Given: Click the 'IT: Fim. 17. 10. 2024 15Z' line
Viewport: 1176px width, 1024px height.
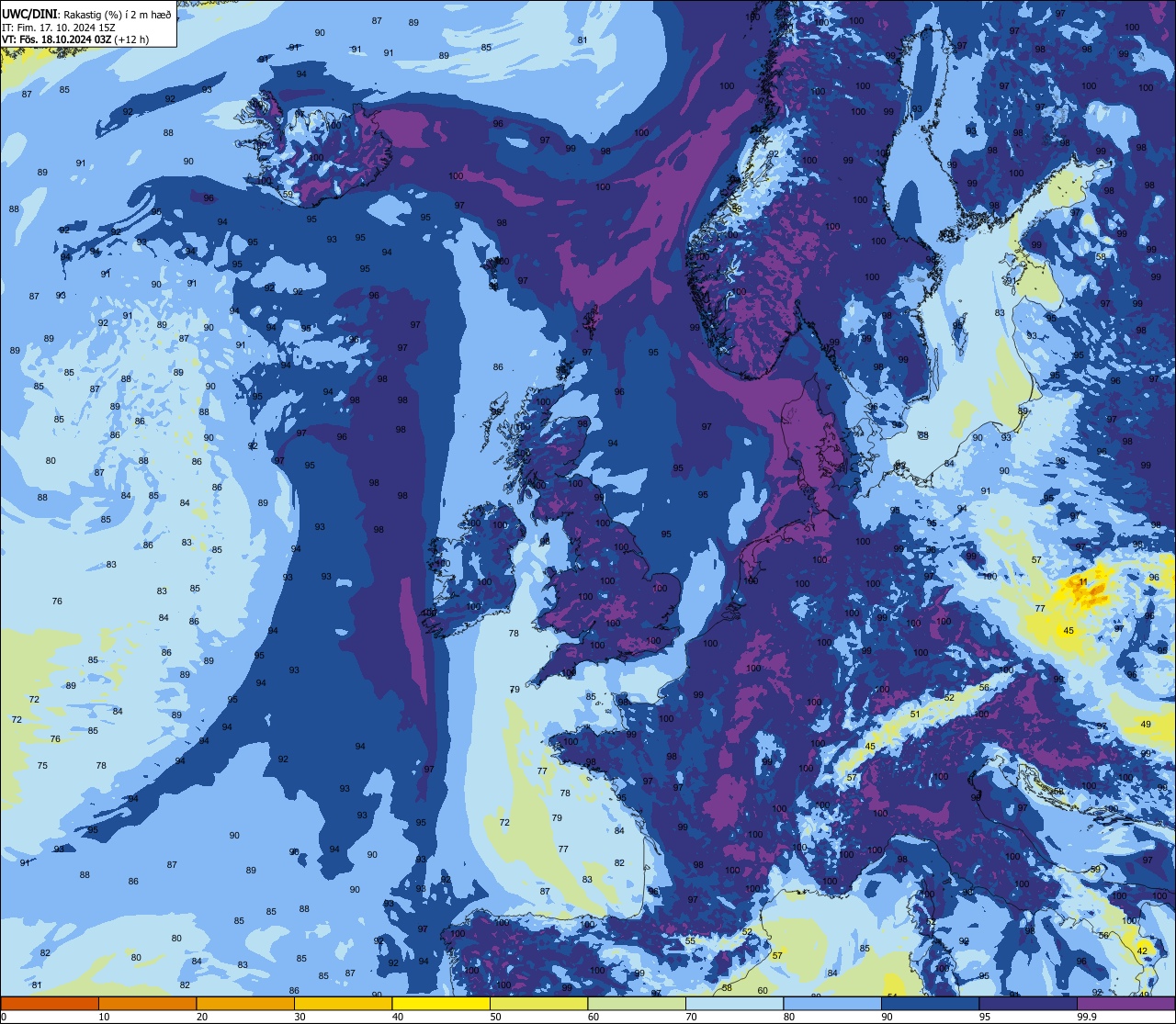Looking at the screenshot, I should [x=59, y=28].
